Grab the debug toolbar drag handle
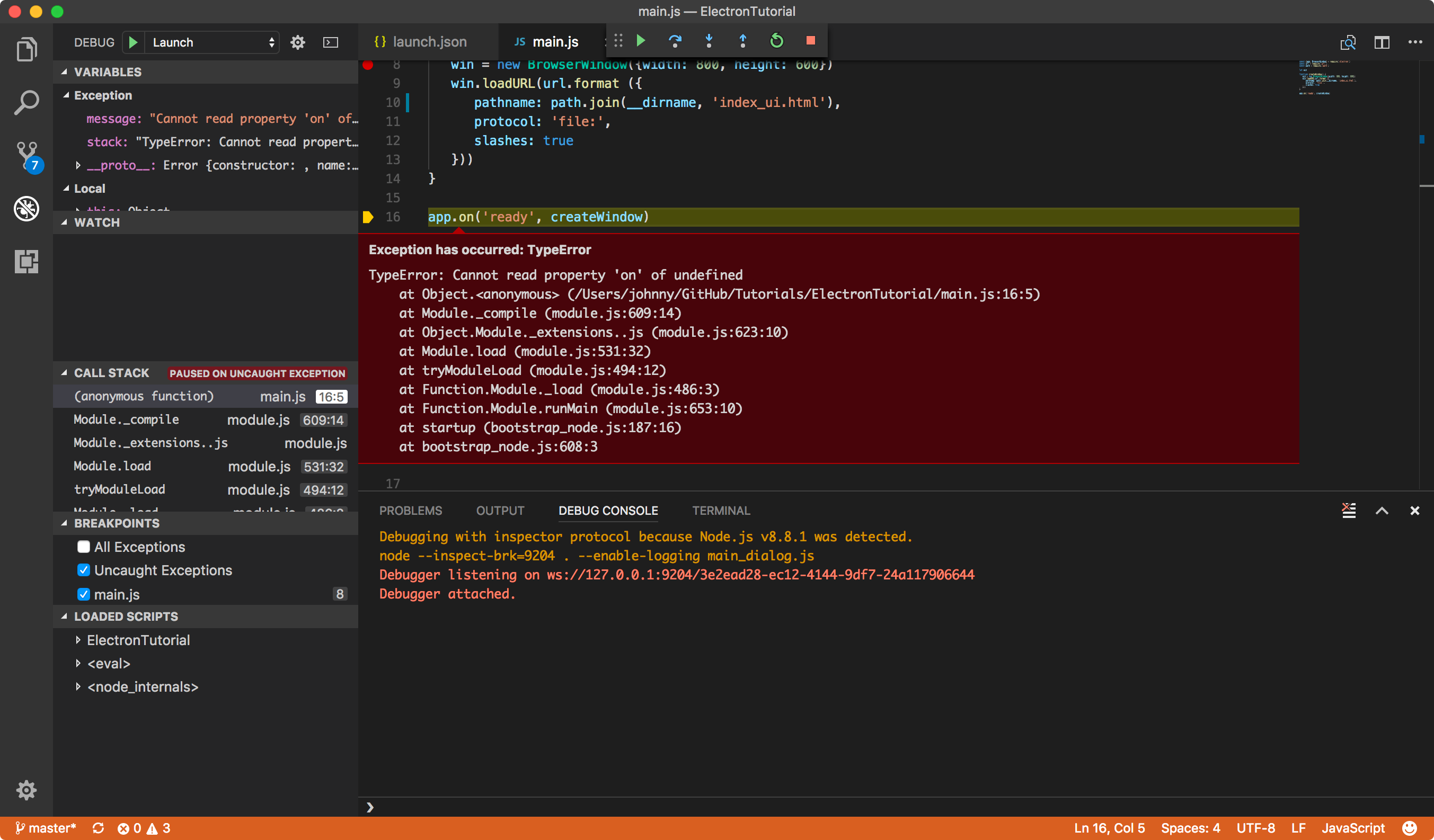Screen dimensions: 1434x840 (x=618, y=40)
